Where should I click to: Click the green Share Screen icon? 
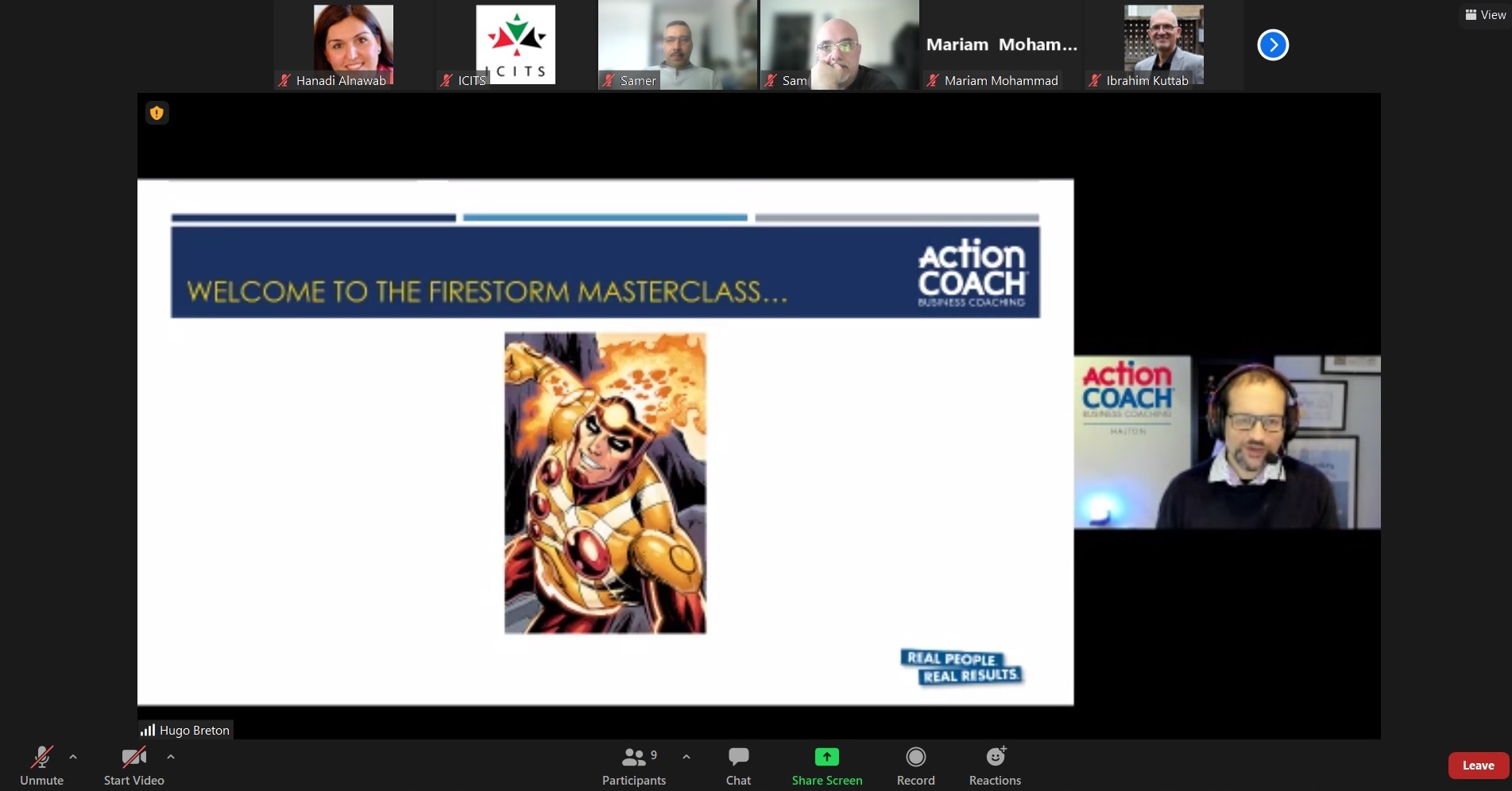click(x=827, y=757)
